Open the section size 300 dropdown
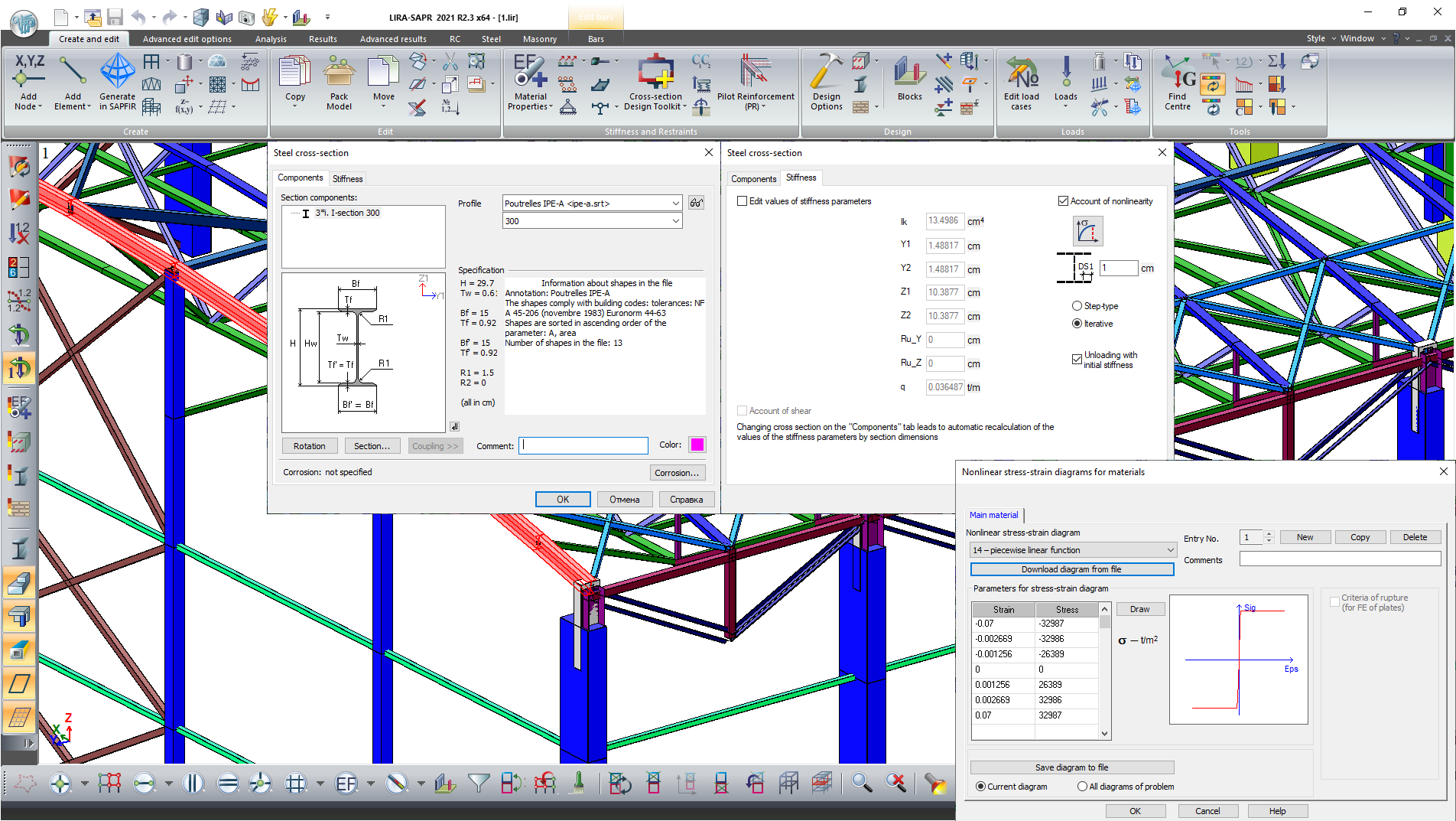 (x=675, y=221)
